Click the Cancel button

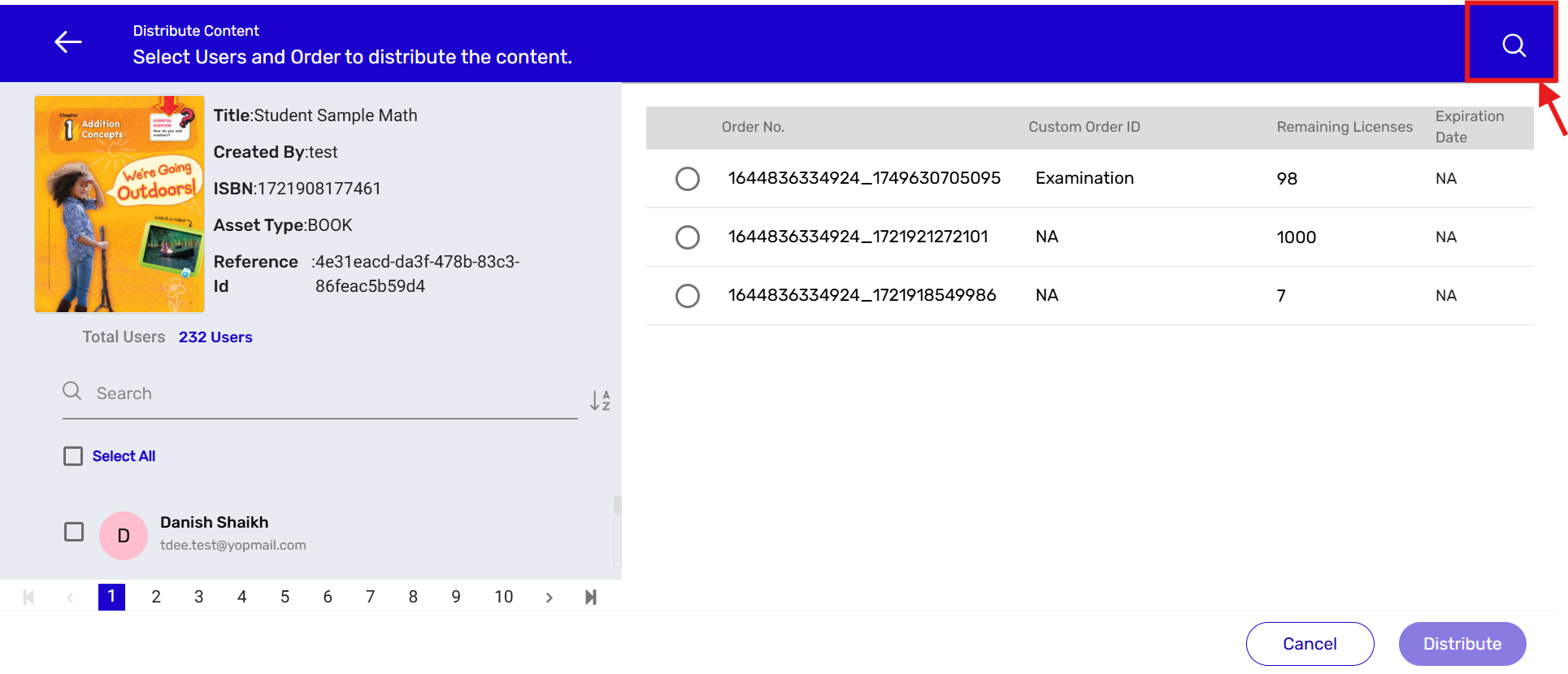[1310, 644]
